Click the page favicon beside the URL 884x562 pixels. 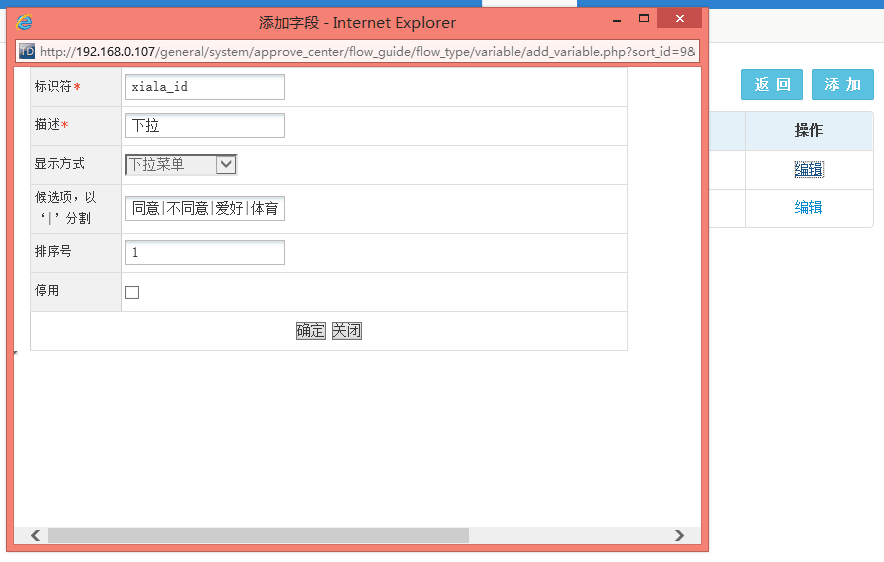point(27,51)
